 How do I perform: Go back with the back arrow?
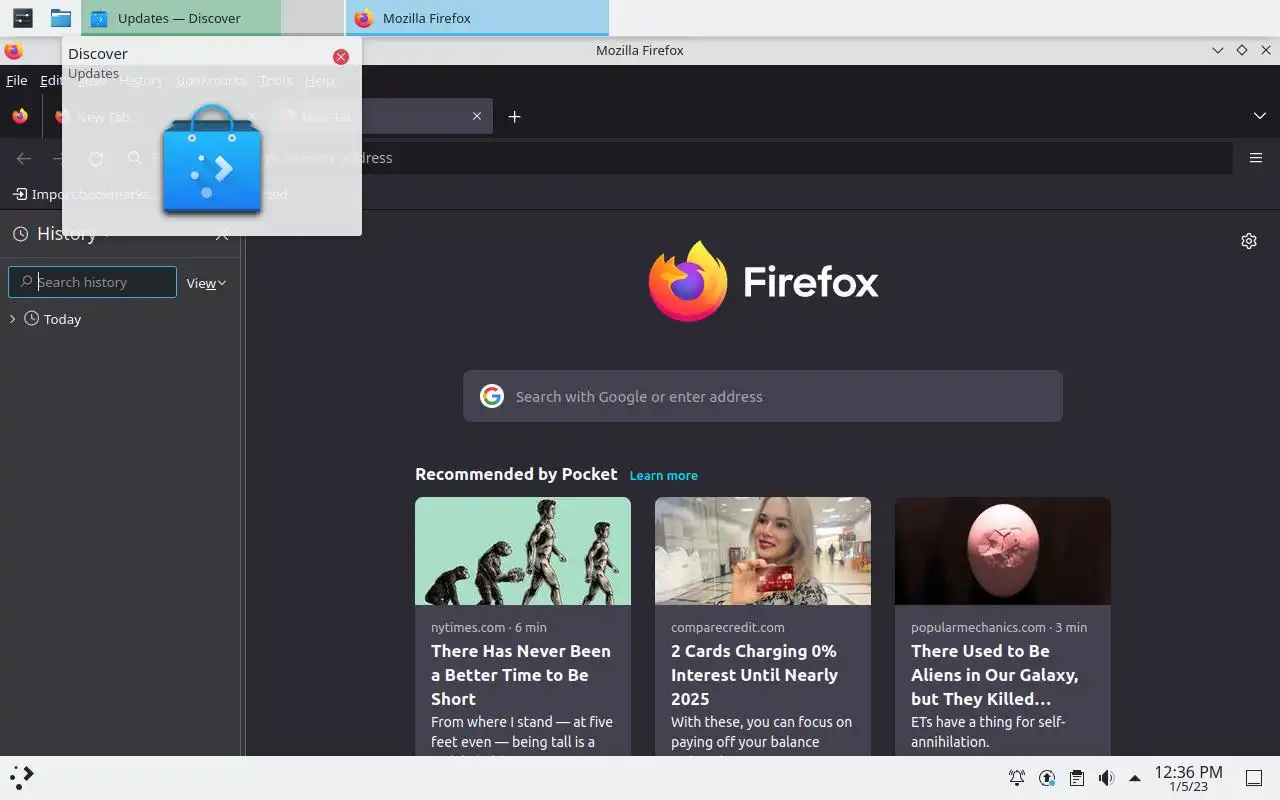(x=24, y=158)
